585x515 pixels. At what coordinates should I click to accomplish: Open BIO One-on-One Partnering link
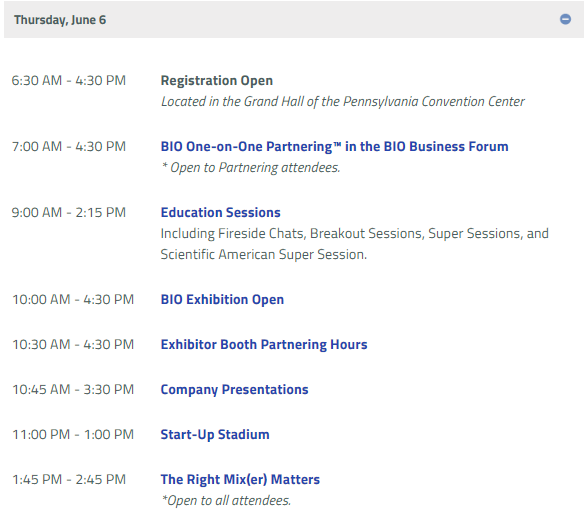tap(334, 147)
